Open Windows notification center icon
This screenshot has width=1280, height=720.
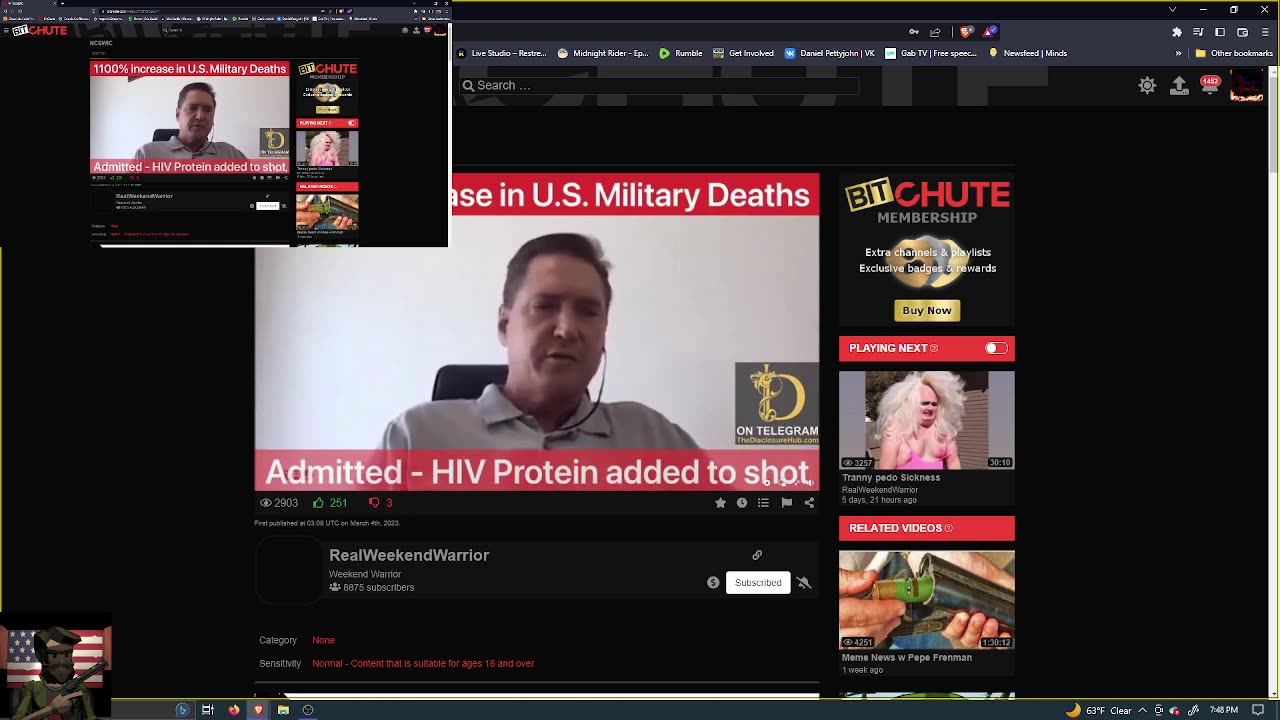click(x=1258, y=710)
